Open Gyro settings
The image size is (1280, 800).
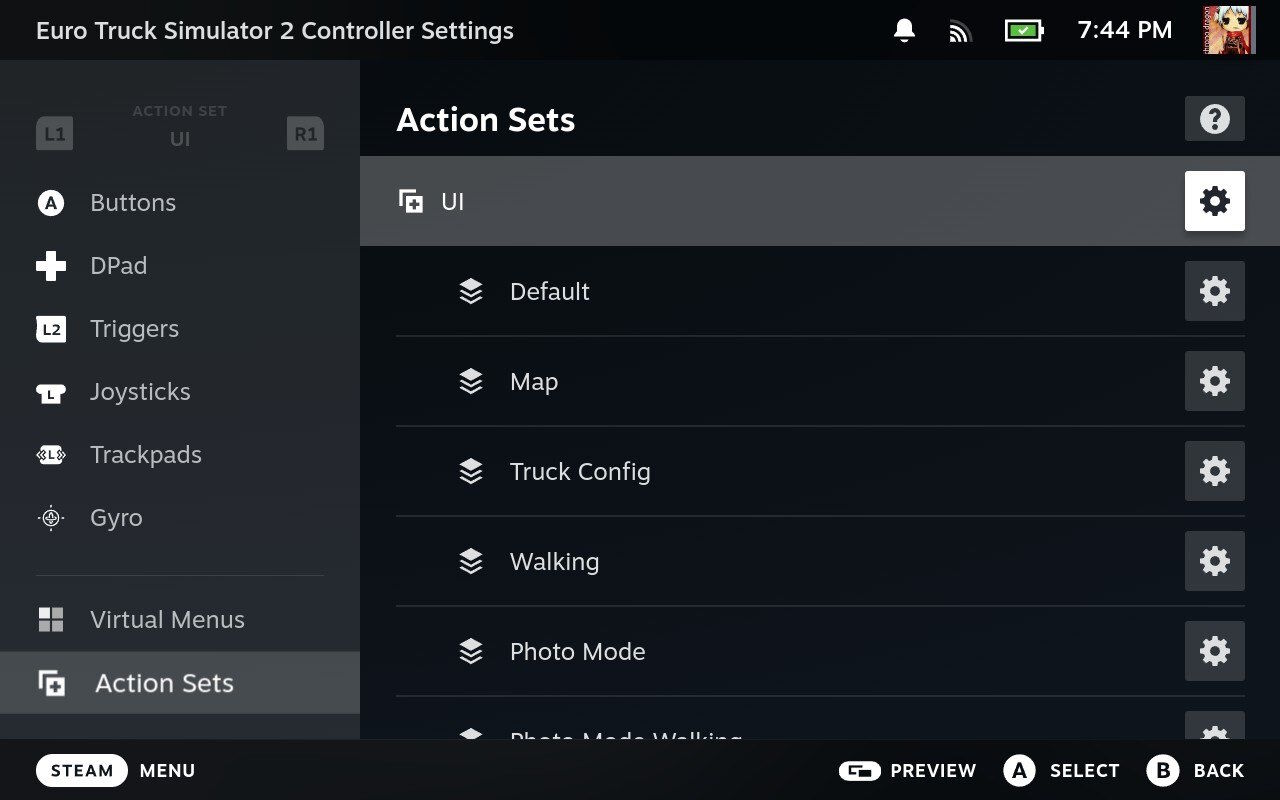(x=116, y=518)
